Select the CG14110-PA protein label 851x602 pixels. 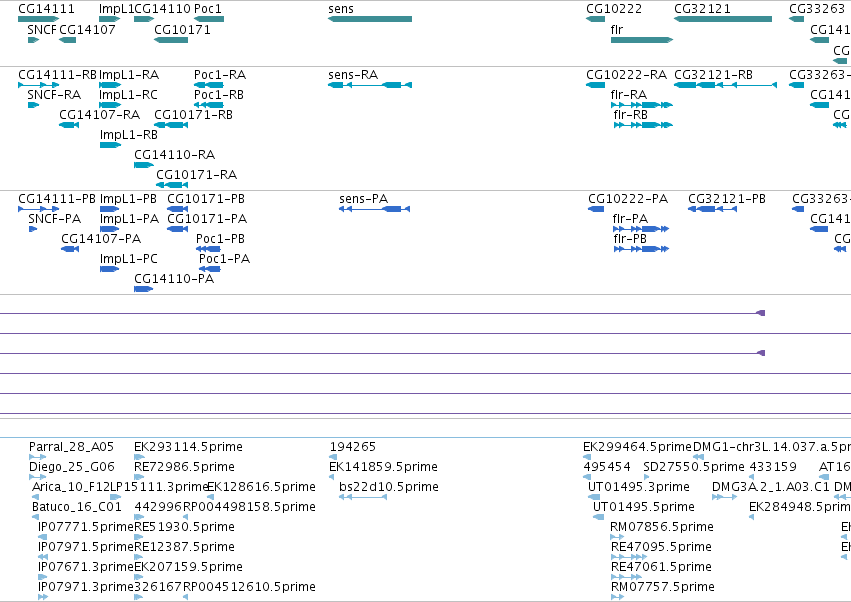174,279
